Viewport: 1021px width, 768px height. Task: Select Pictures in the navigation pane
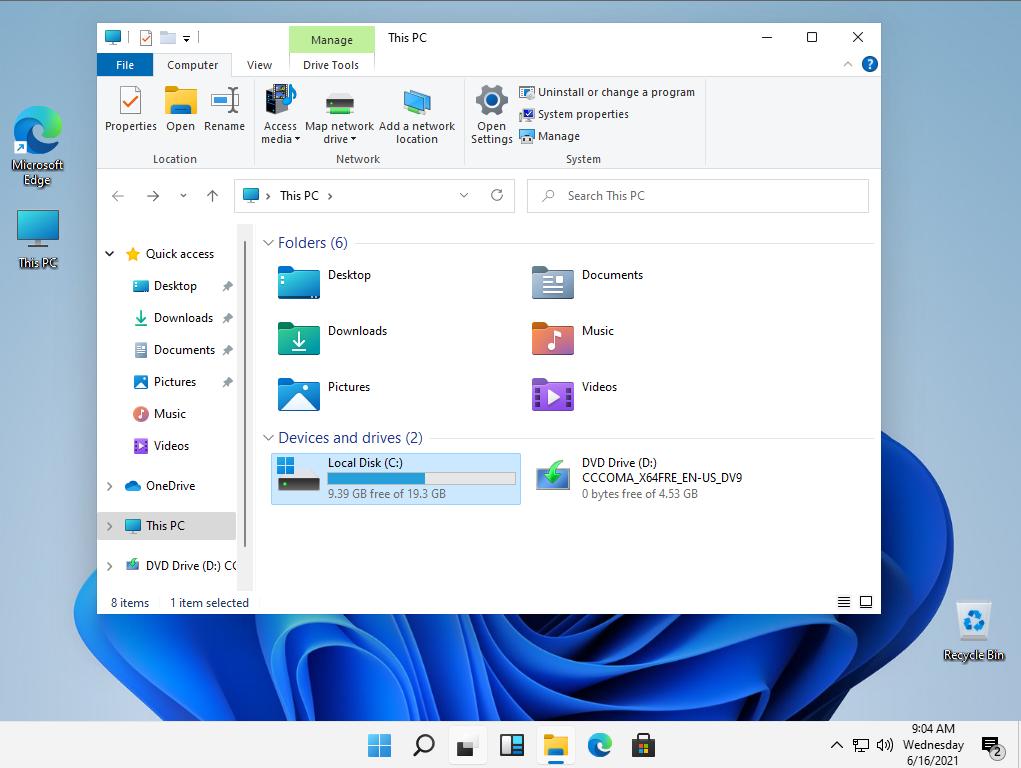click(175, 382)
